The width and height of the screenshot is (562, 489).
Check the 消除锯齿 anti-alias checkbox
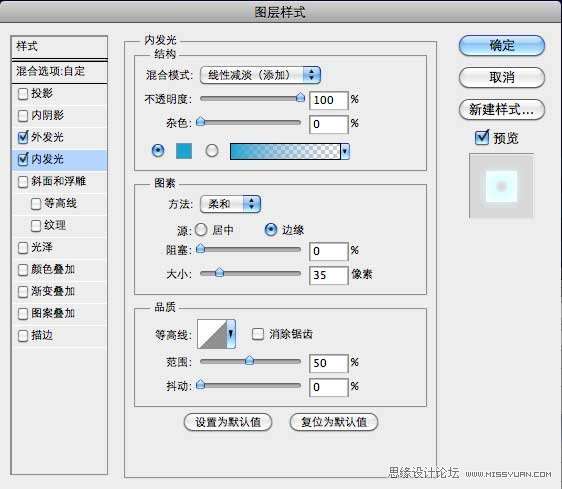(258, 334)
